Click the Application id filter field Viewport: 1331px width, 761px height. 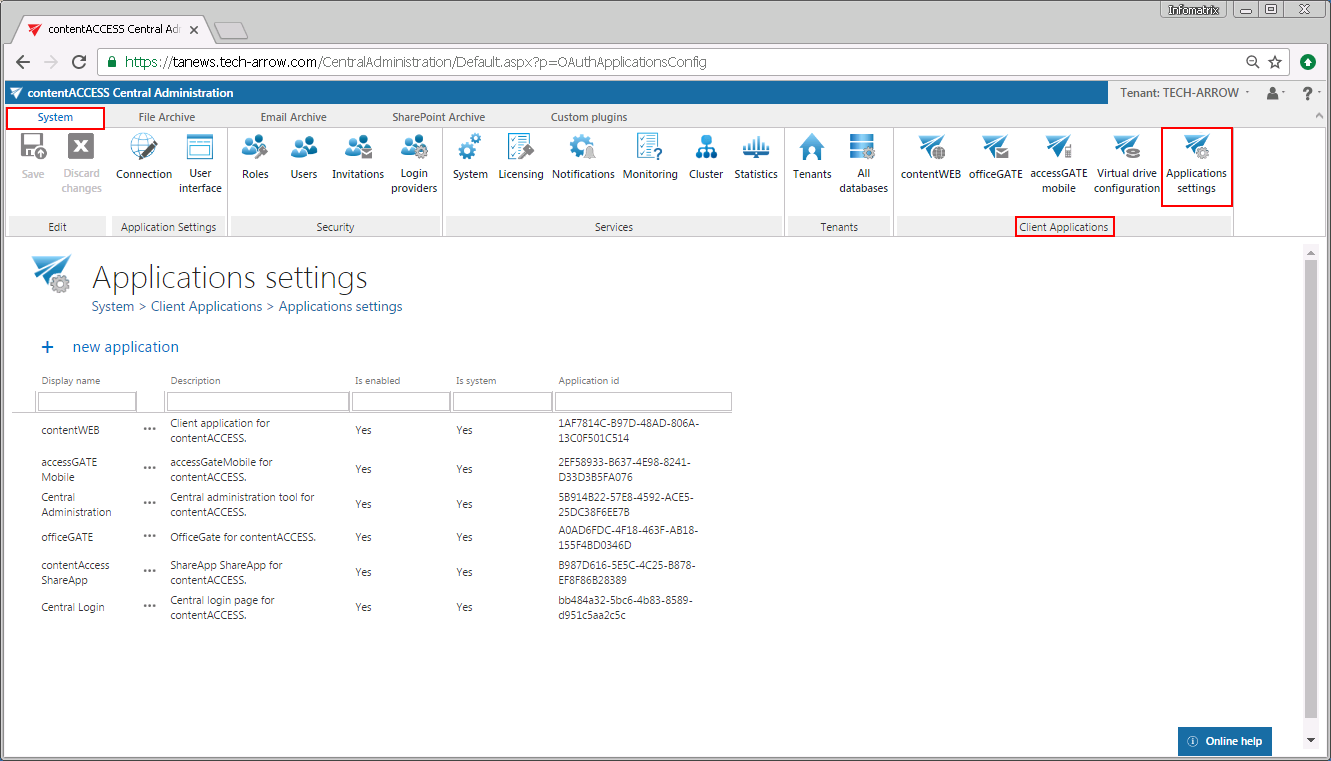643,401
